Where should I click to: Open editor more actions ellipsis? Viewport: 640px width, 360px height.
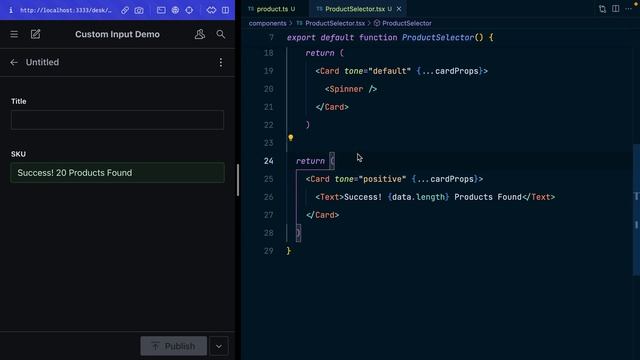pos(629,9)
